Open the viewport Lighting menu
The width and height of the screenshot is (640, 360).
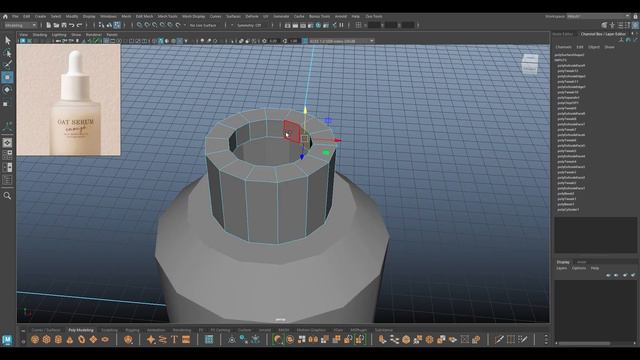[x=59, y=35]
